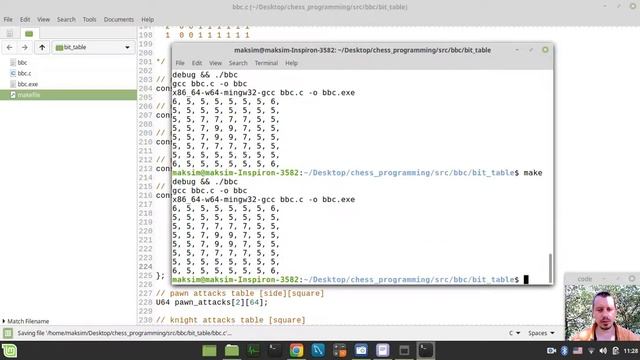Open the file manager folder icon in taskbar
The width and height of the screenshot is (640, 360).
point(231,350)
